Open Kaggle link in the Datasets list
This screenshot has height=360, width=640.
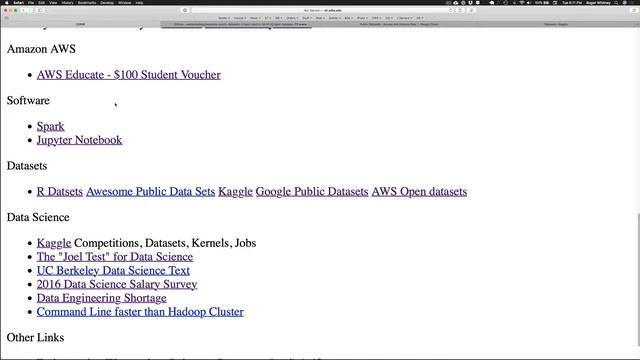click(x=235, y=191)
